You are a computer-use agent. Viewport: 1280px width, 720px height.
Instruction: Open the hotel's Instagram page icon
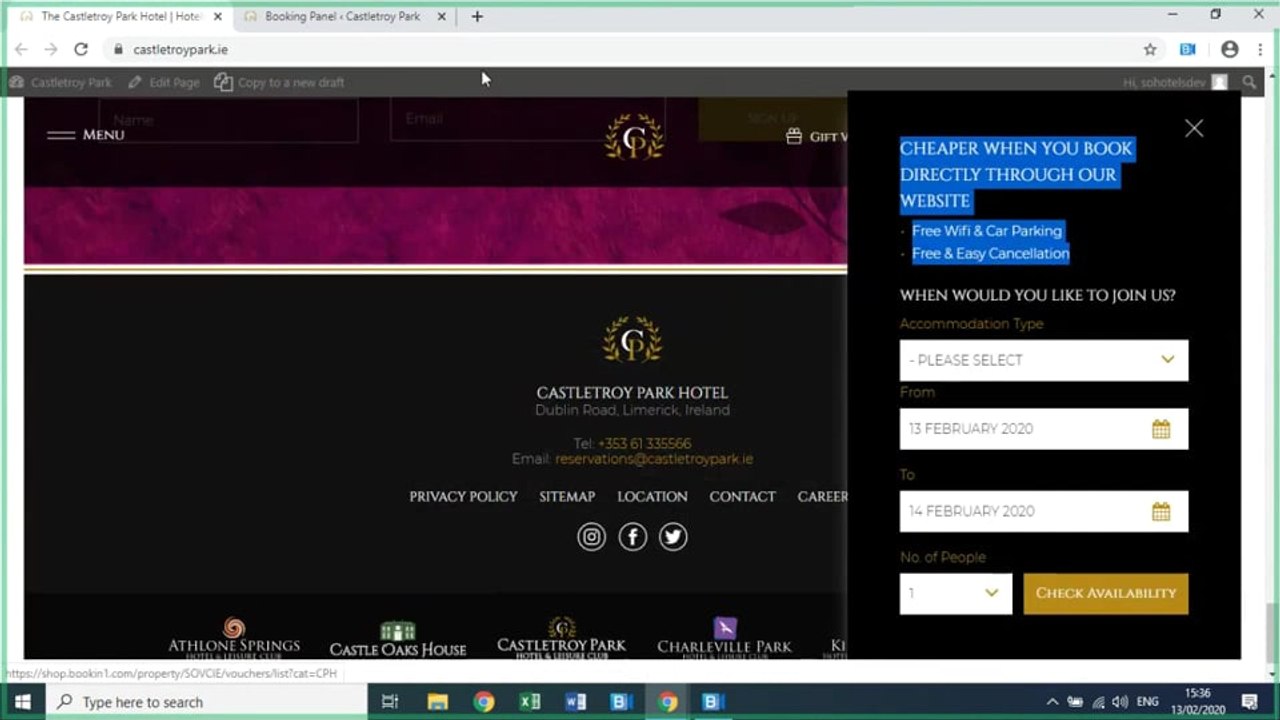[592, 537]
